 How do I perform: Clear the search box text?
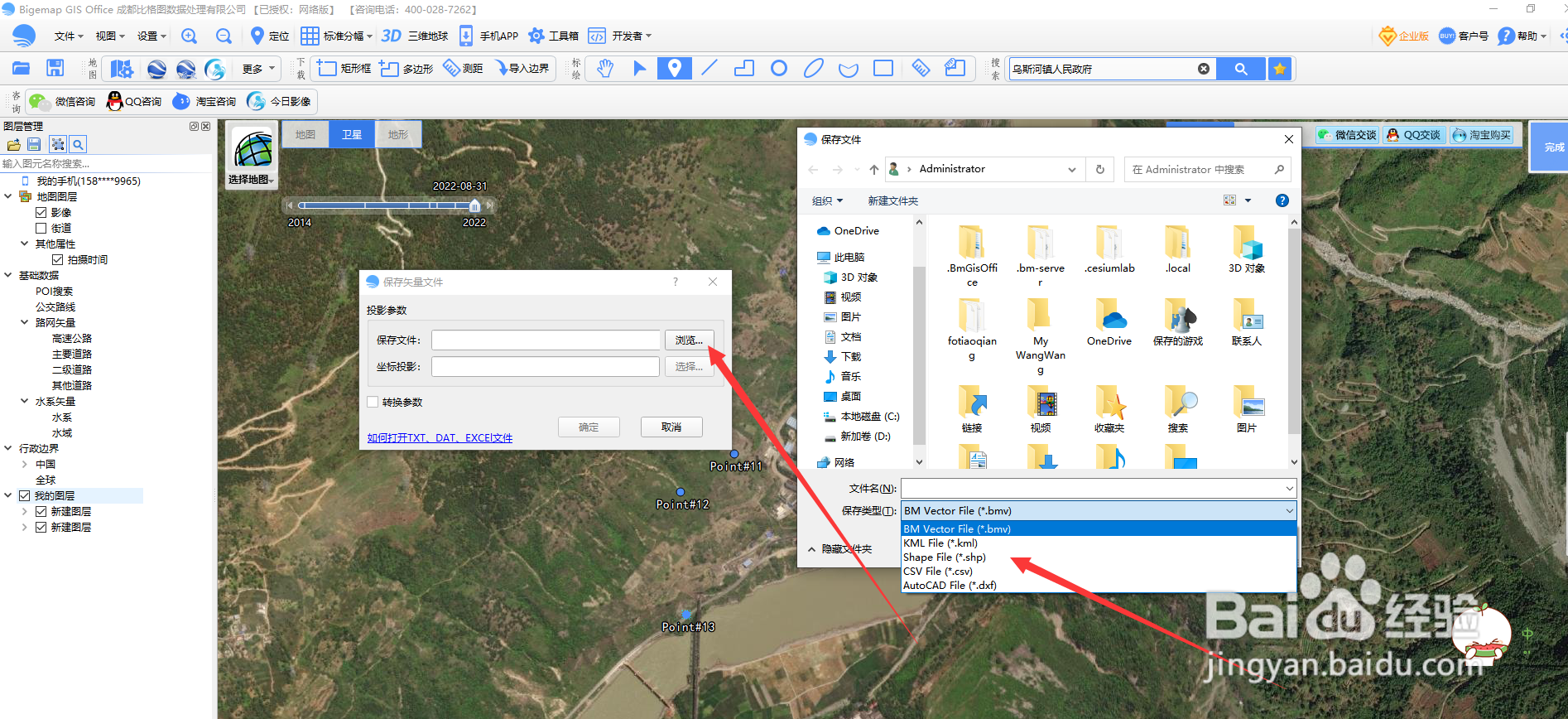[1204, 69]
